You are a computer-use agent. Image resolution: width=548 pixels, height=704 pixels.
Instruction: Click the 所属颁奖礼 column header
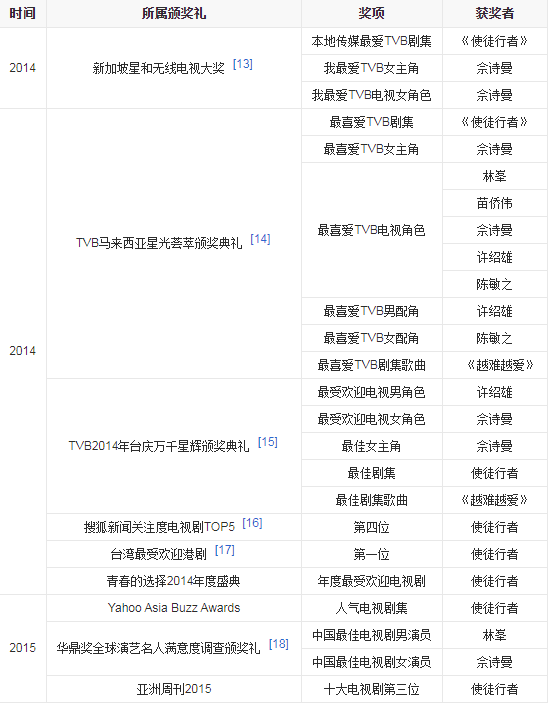pos(174,13)
